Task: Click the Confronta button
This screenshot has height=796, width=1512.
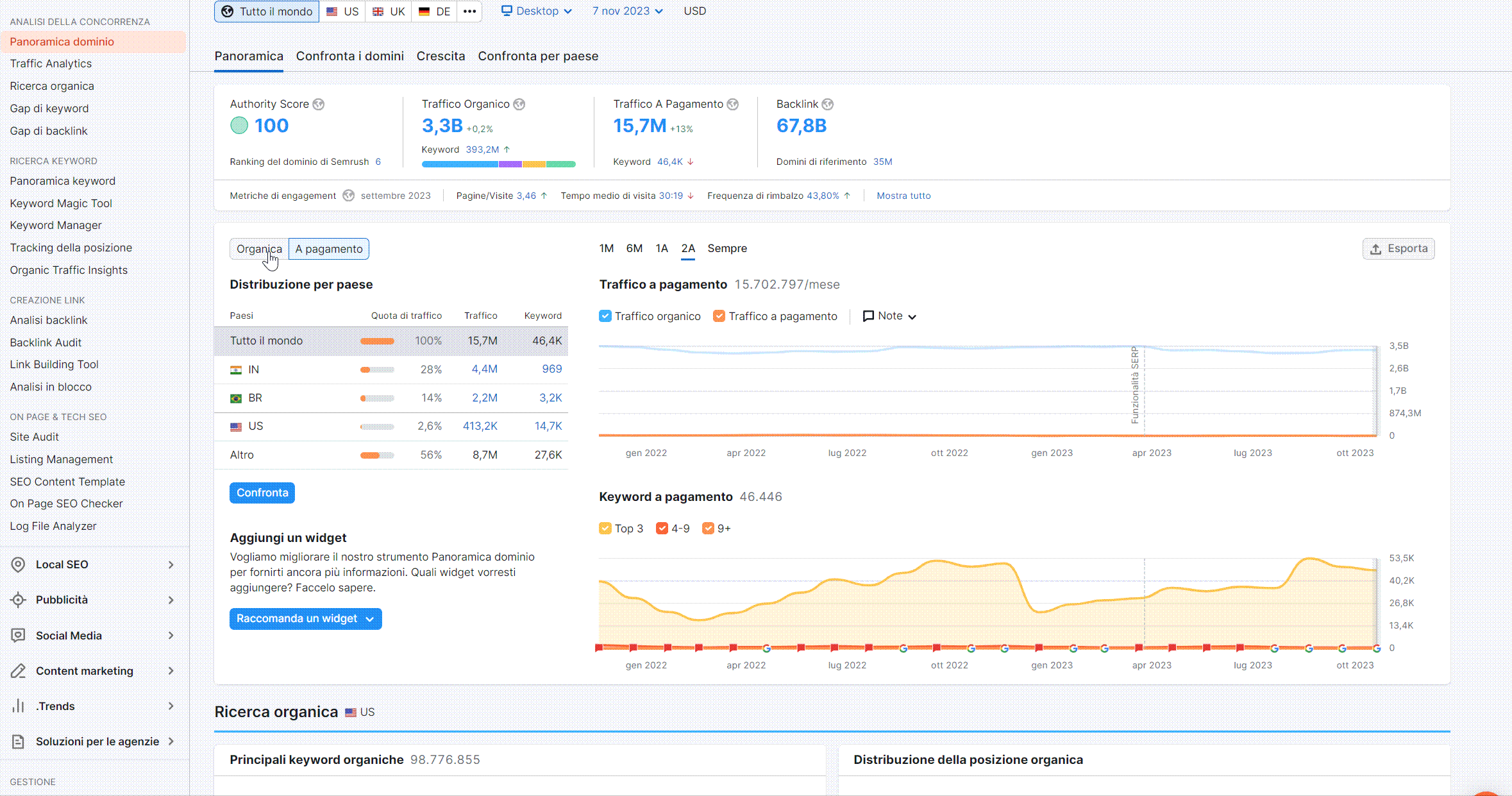Action: [x=262, y=493]
